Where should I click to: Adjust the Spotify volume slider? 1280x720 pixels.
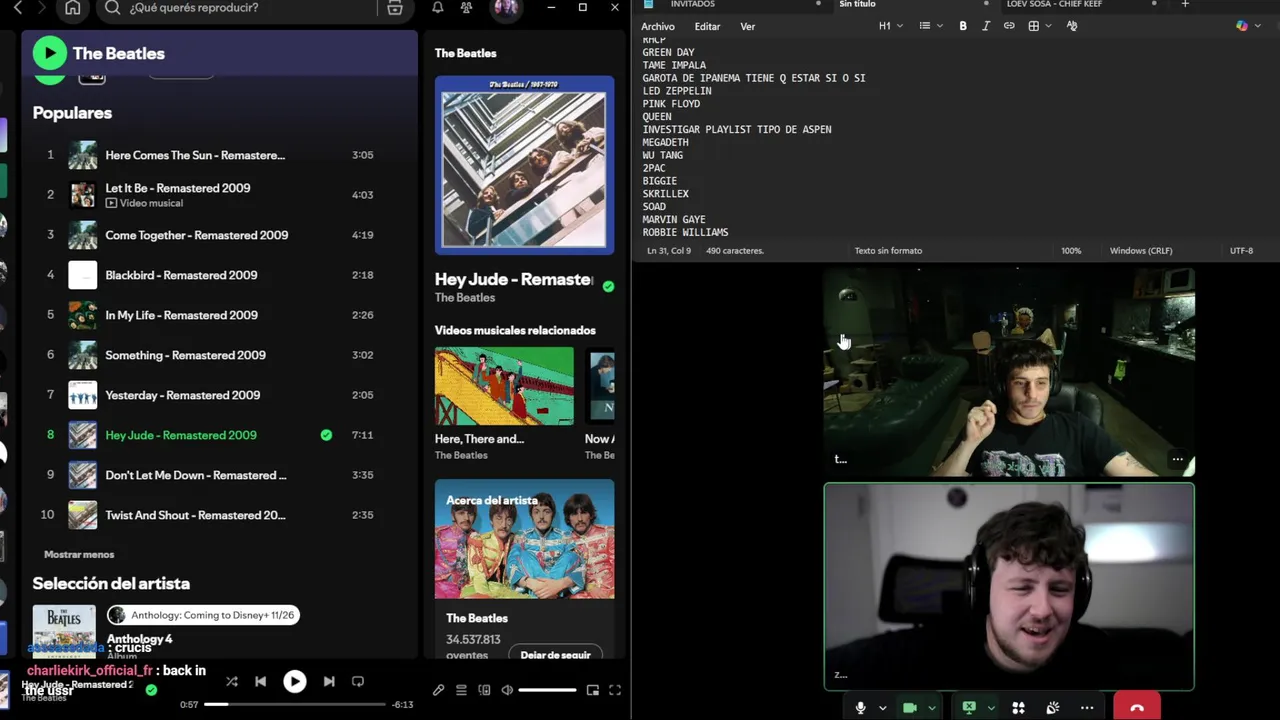point(547,690)
